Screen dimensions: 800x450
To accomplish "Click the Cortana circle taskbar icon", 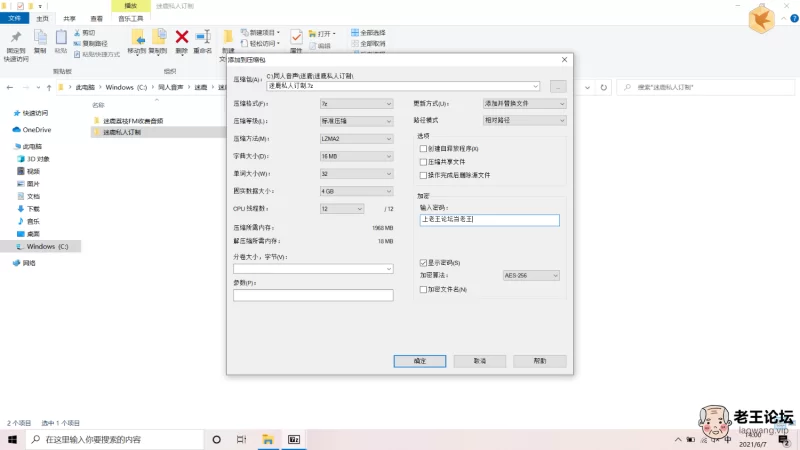I will tap(216, 439).
